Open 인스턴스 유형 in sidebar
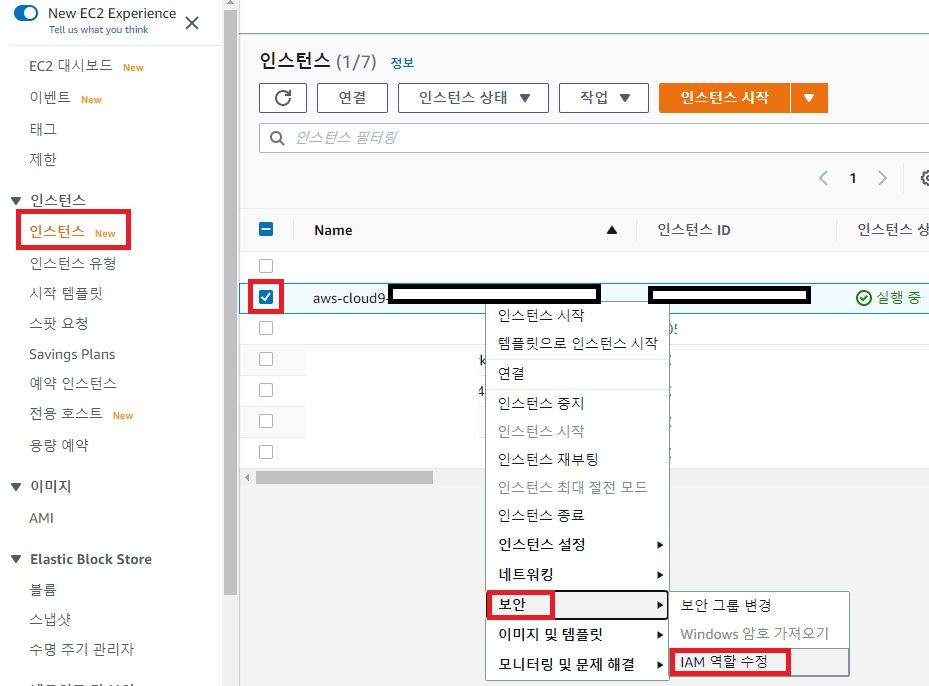 pyautogui.click(x=73, y=263)
